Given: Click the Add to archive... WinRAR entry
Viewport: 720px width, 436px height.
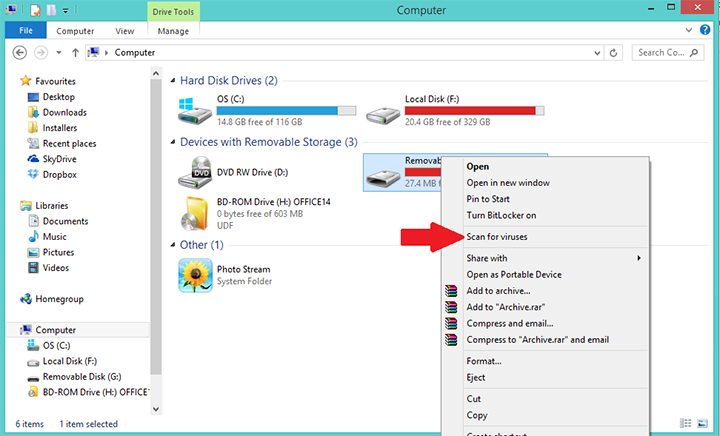Looking at the screenshot, I should 500,291.
